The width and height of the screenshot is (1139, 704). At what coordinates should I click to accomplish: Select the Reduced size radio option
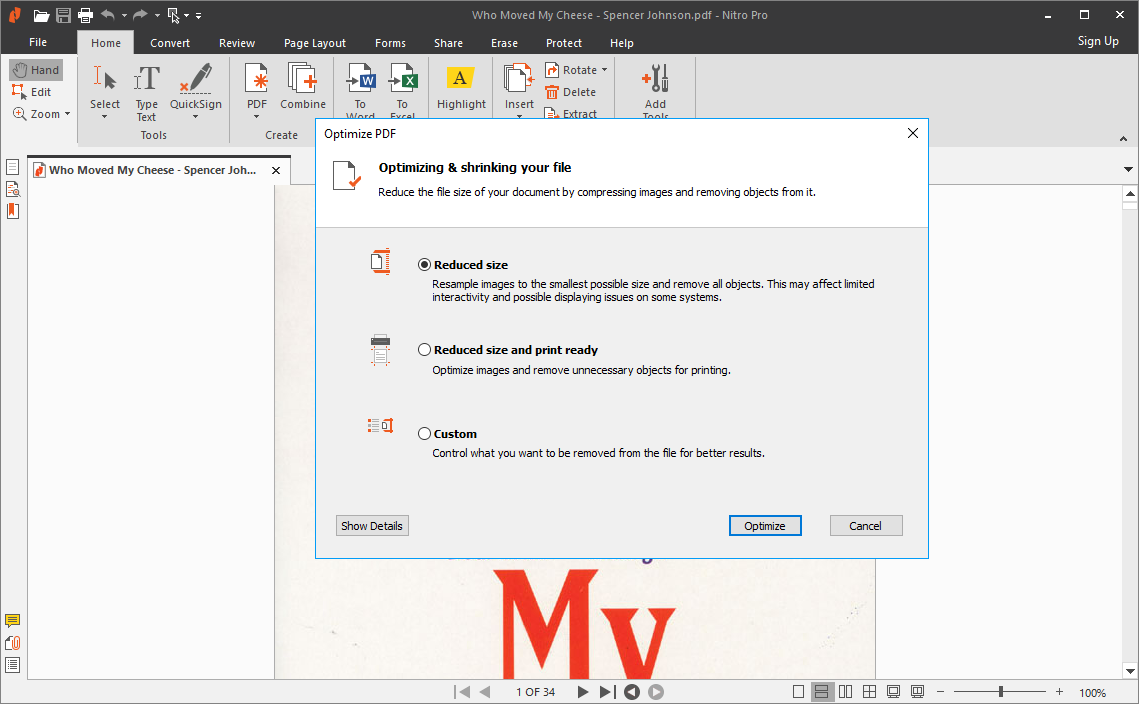424,264
